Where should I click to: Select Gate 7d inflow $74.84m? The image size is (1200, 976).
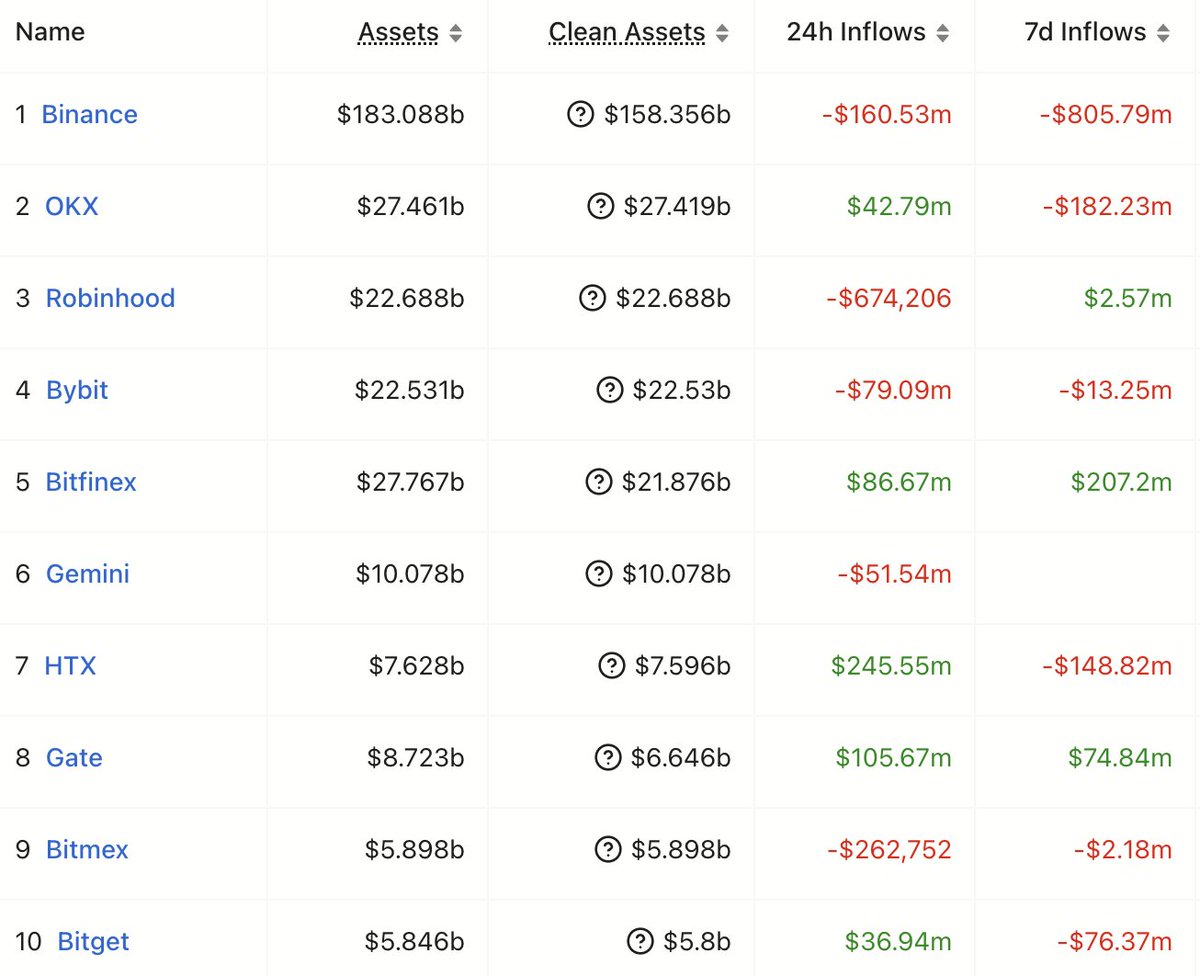tap(1120, 758)
